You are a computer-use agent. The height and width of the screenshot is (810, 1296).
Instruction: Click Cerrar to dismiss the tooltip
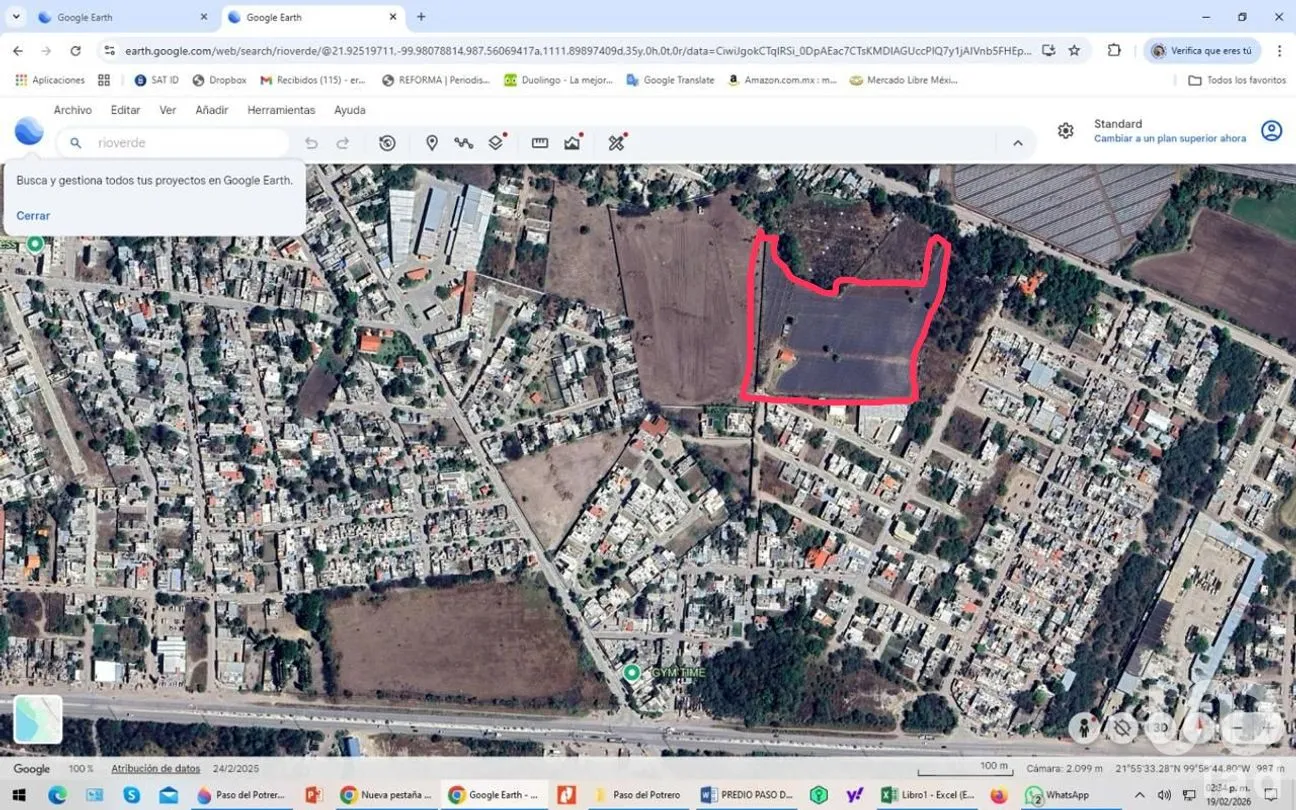point(33,216)
